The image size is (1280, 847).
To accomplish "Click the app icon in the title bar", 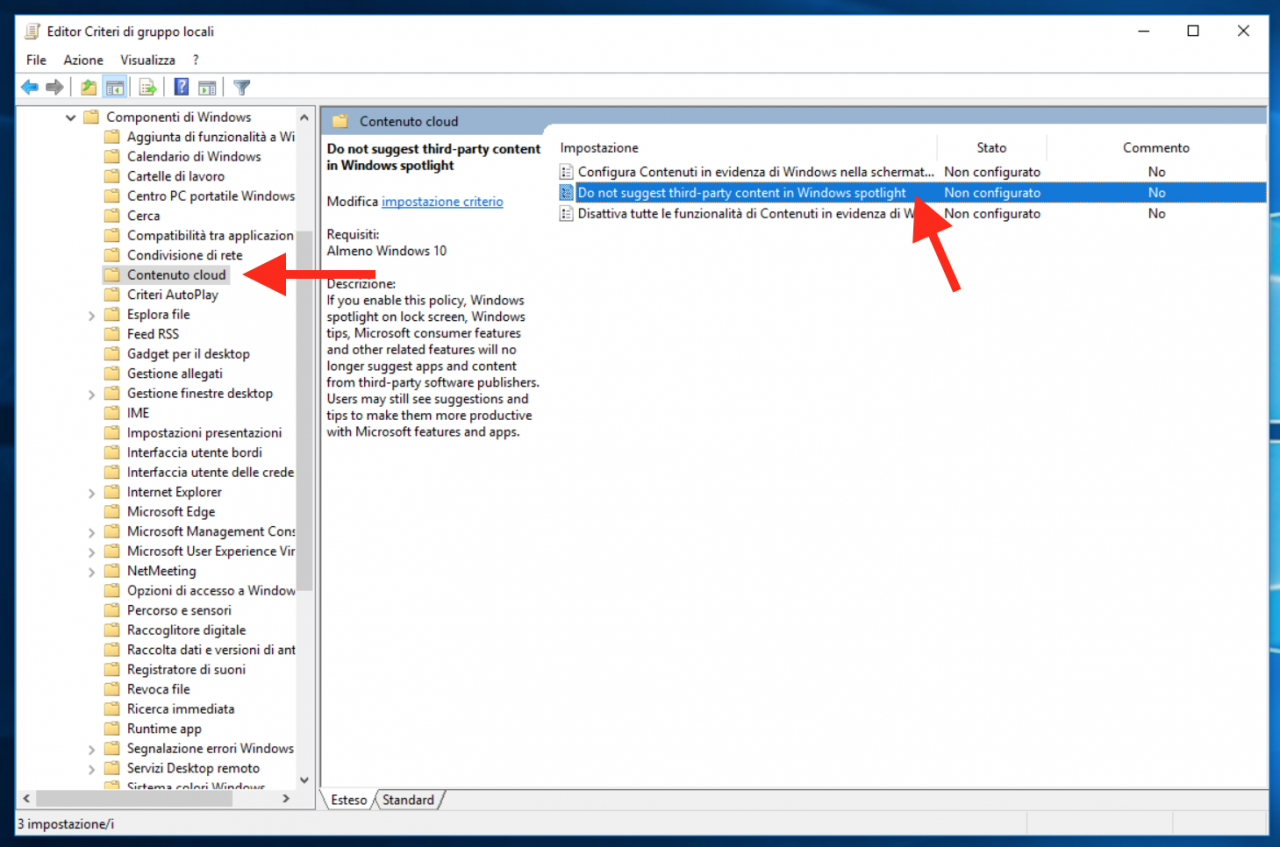I will (32, 31).
